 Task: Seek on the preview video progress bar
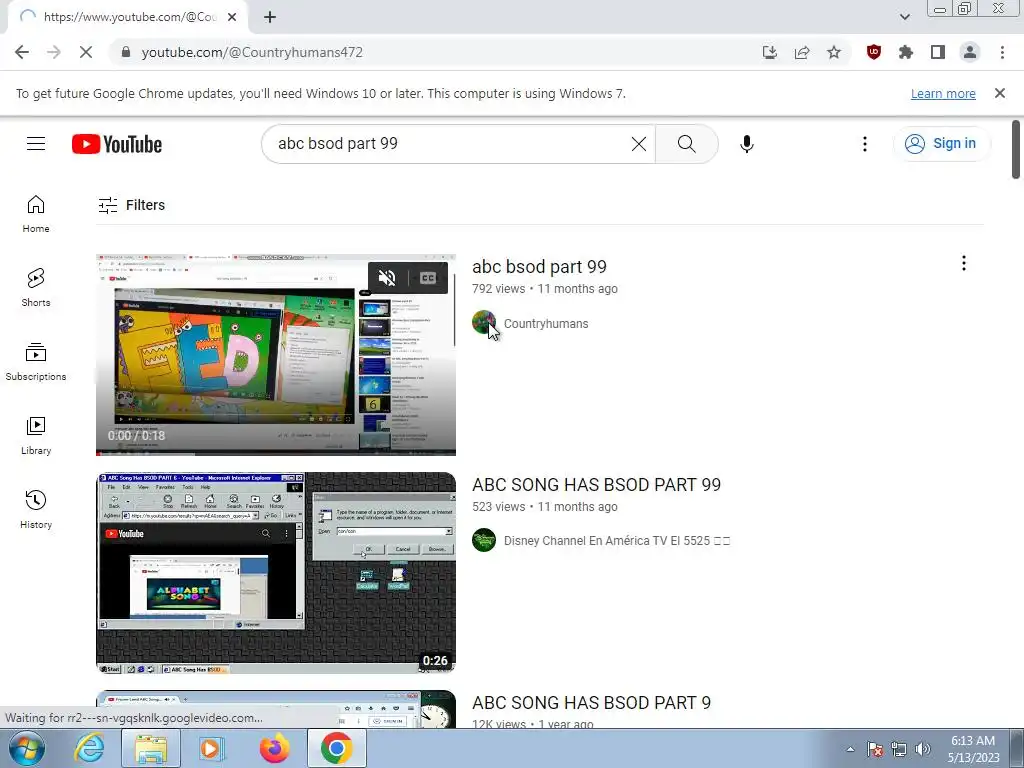coord(276,453)
